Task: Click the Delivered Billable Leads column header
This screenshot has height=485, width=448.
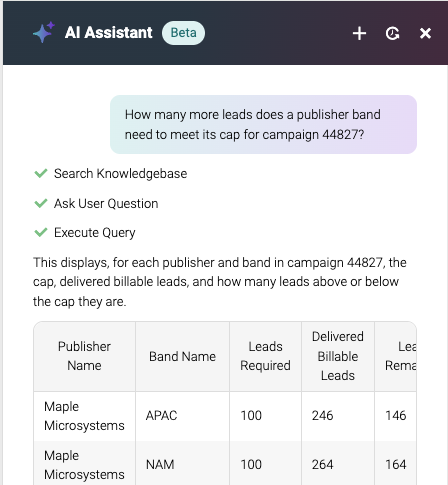Action: click(x=338, y=356)
